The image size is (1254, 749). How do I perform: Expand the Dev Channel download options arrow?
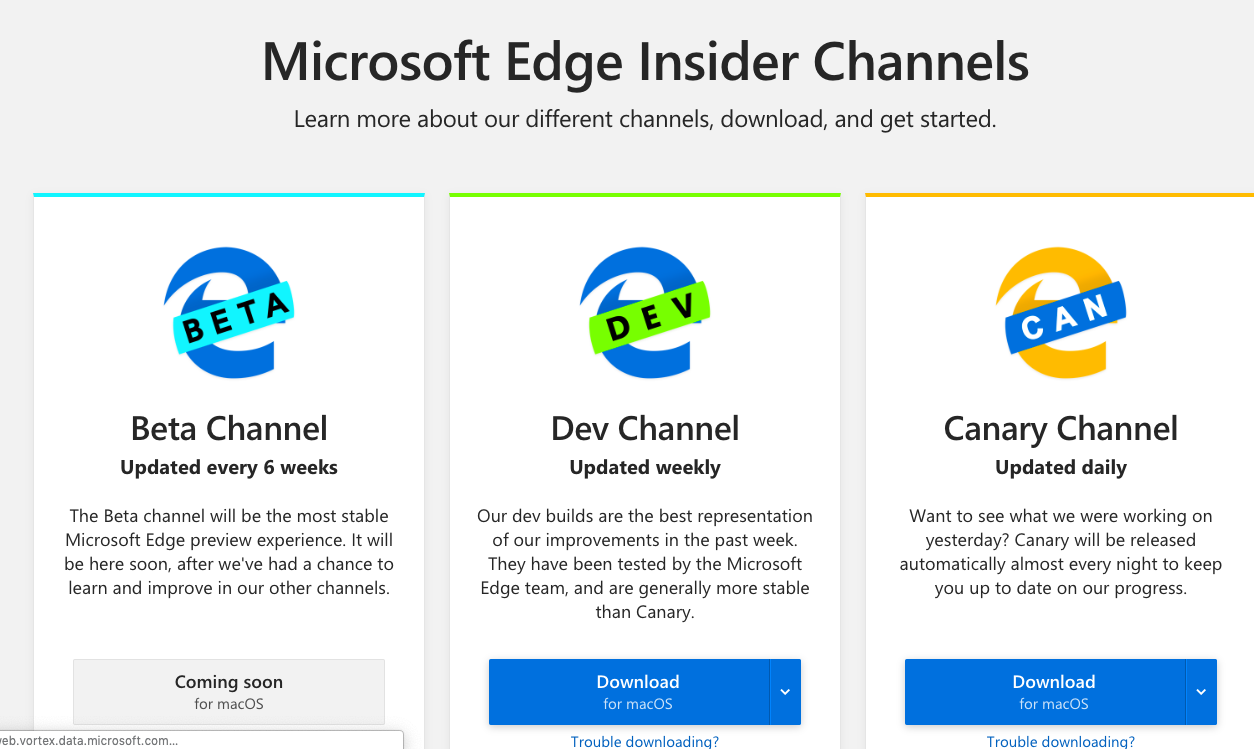click(786, 691)
